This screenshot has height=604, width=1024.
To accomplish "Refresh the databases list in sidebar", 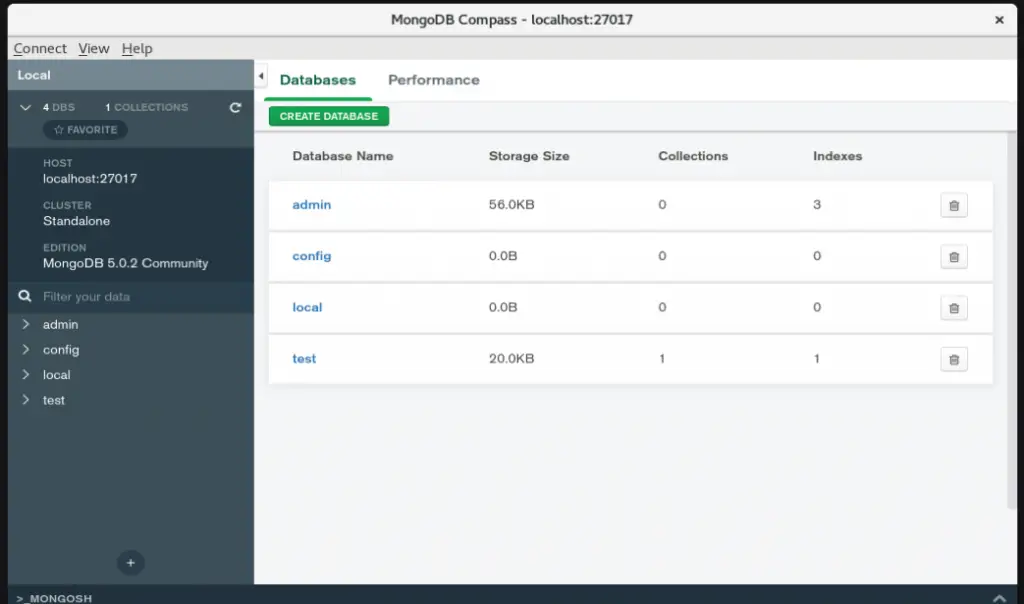I will 235,107.
